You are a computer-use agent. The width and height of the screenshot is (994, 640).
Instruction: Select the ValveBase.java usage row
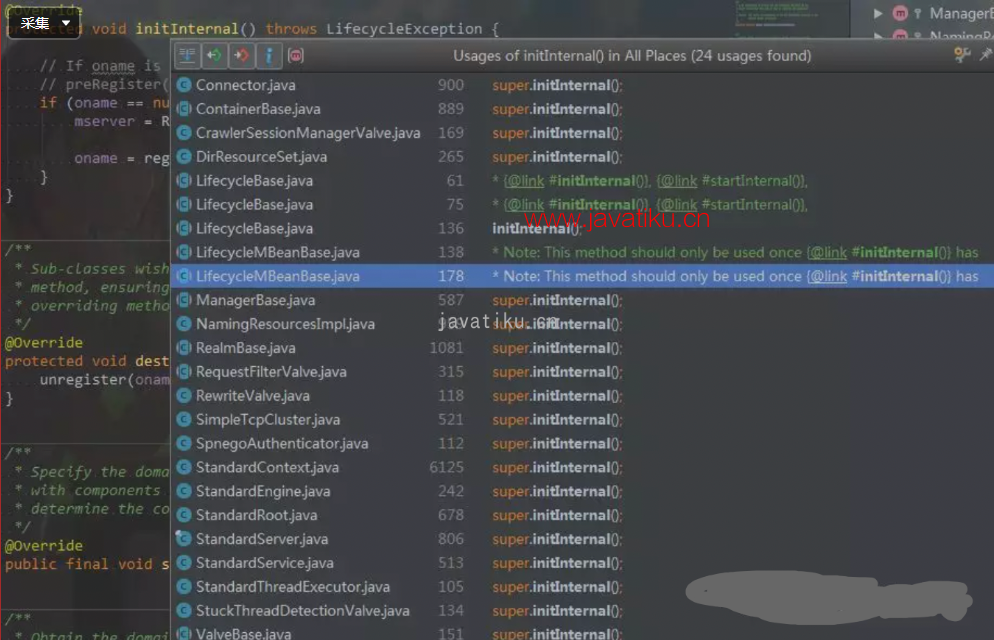[x=582, y=633]
